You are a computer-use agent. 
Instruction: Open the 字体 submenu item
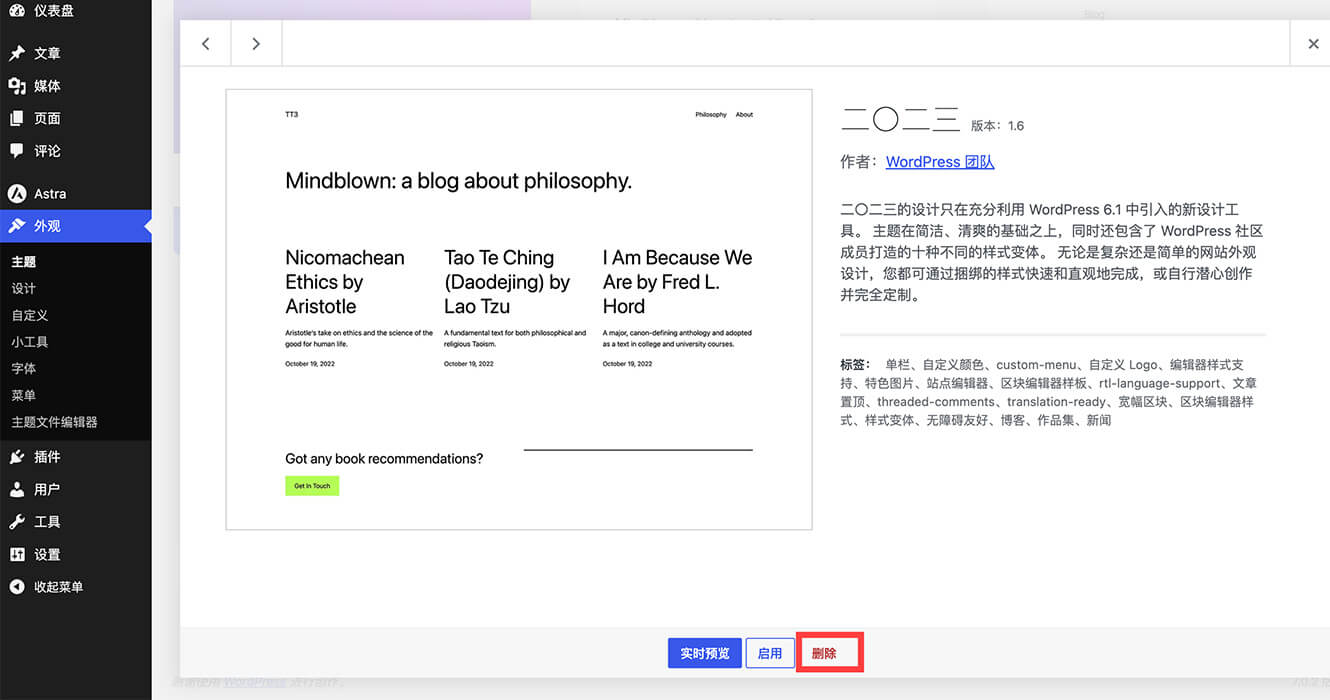click(x=24, y=368)
